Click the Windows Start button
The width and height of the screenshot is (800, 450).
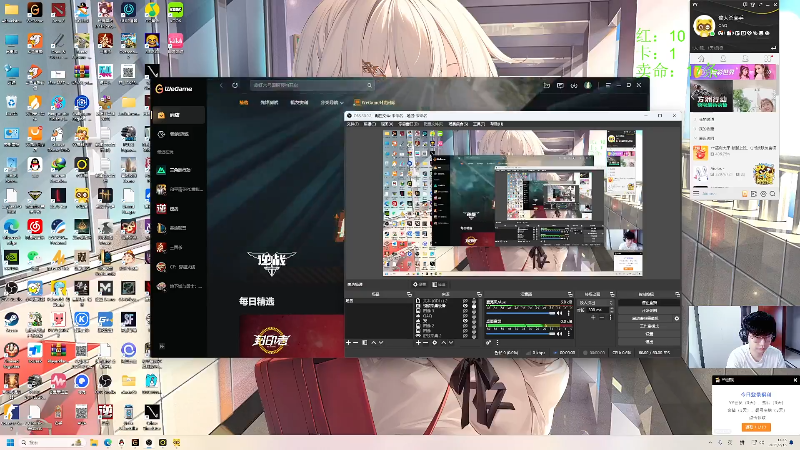(10, 442)
